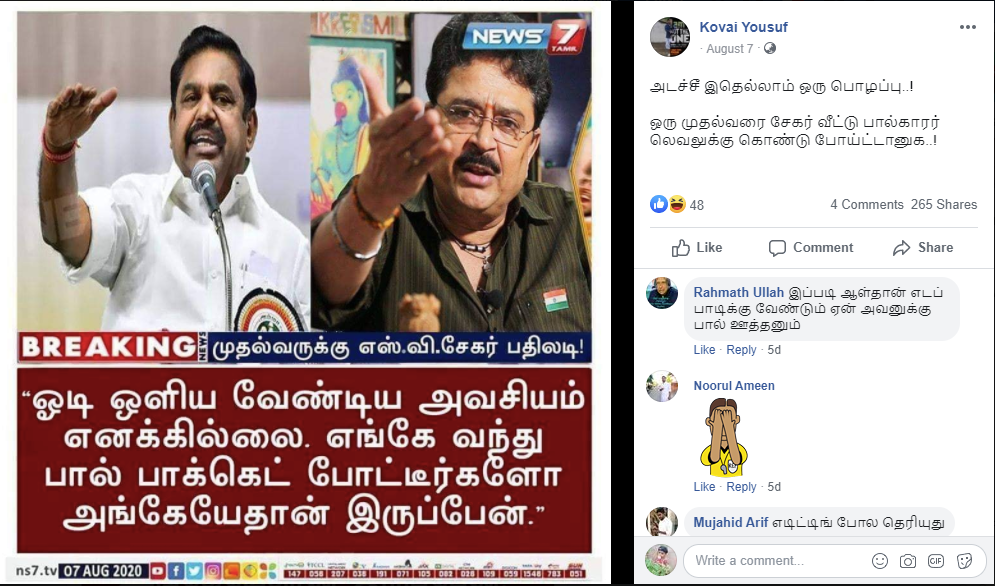This screenshot has width=995, height=586.
Task: Click the public globe privacy icon
Action: coord(770,48)
